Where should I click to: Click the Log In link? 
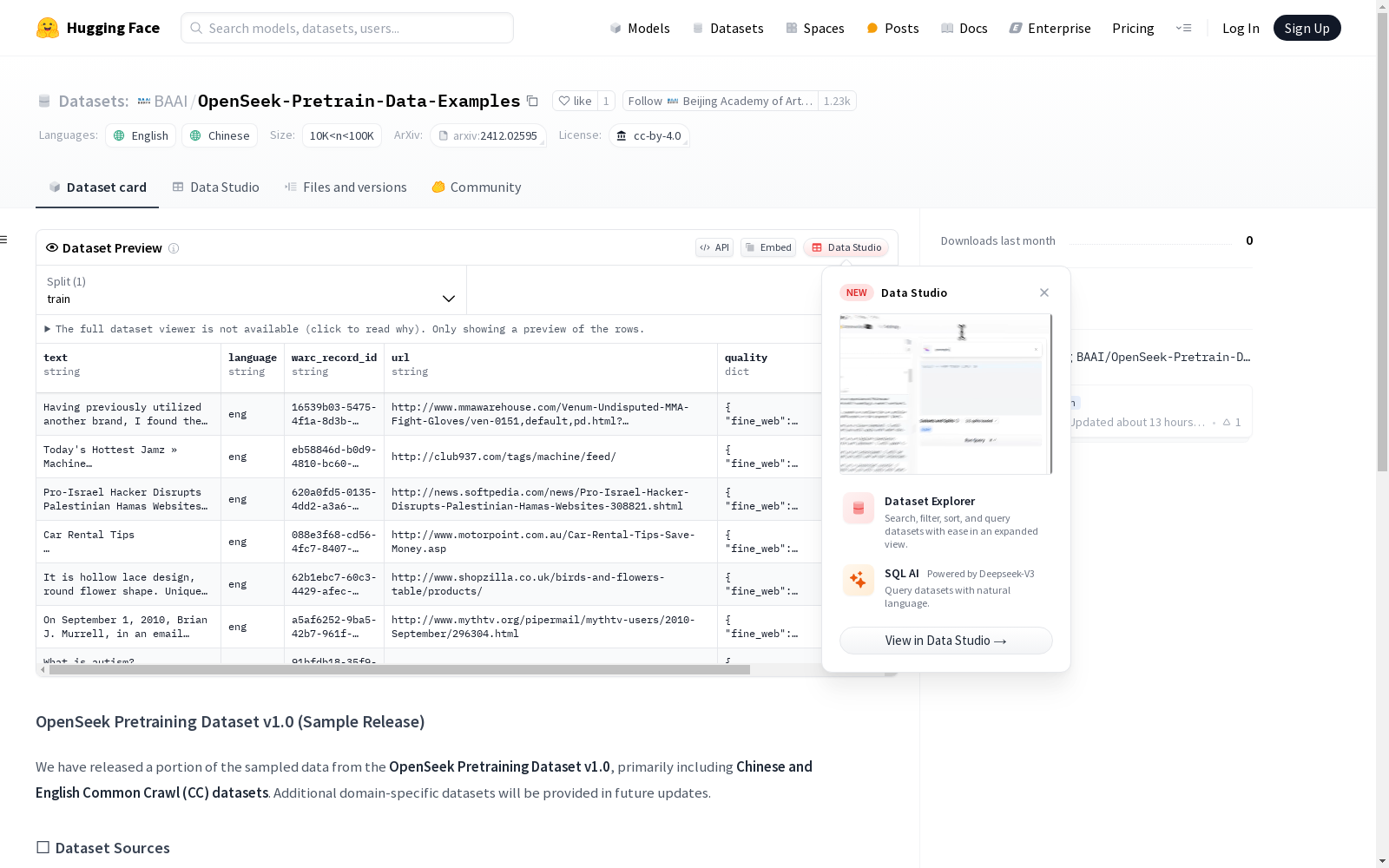(x=1241, y=28)
